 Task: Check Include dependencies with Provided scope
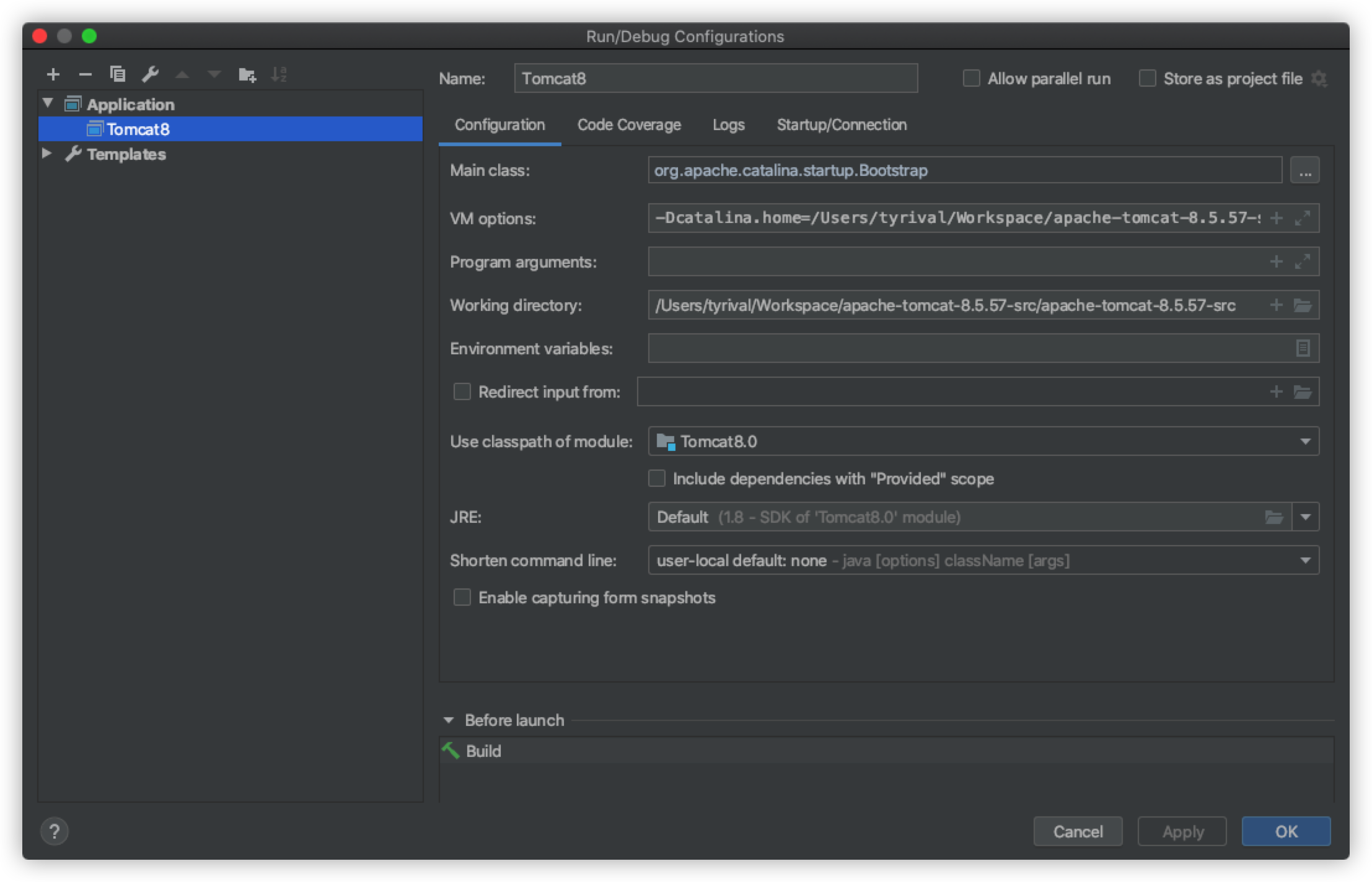click(657, 479)
